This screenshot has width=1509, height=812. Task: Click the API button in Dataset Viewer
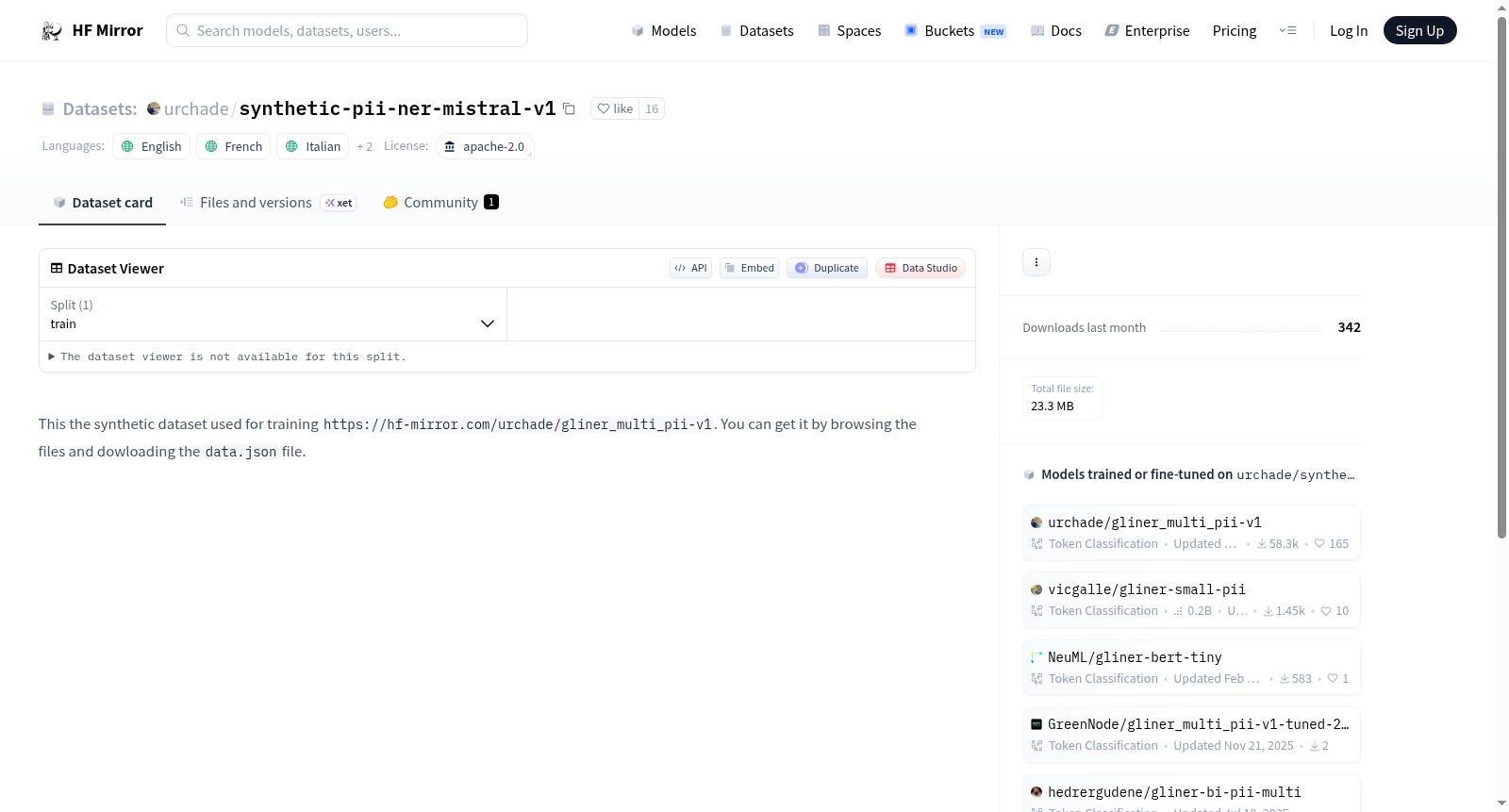point(690,268)
